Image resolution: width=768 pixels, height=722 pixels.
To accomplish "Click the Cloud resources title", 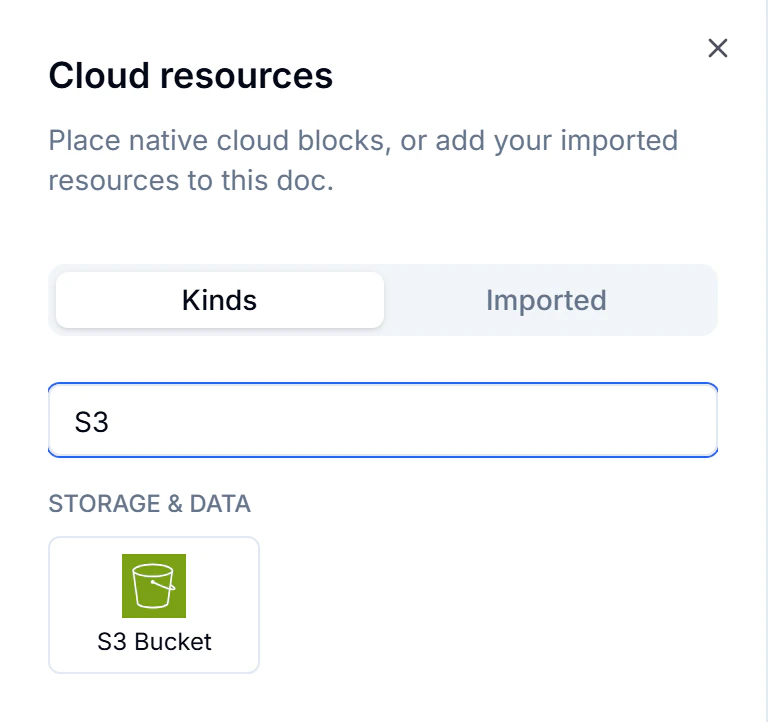I will point(191,76).
